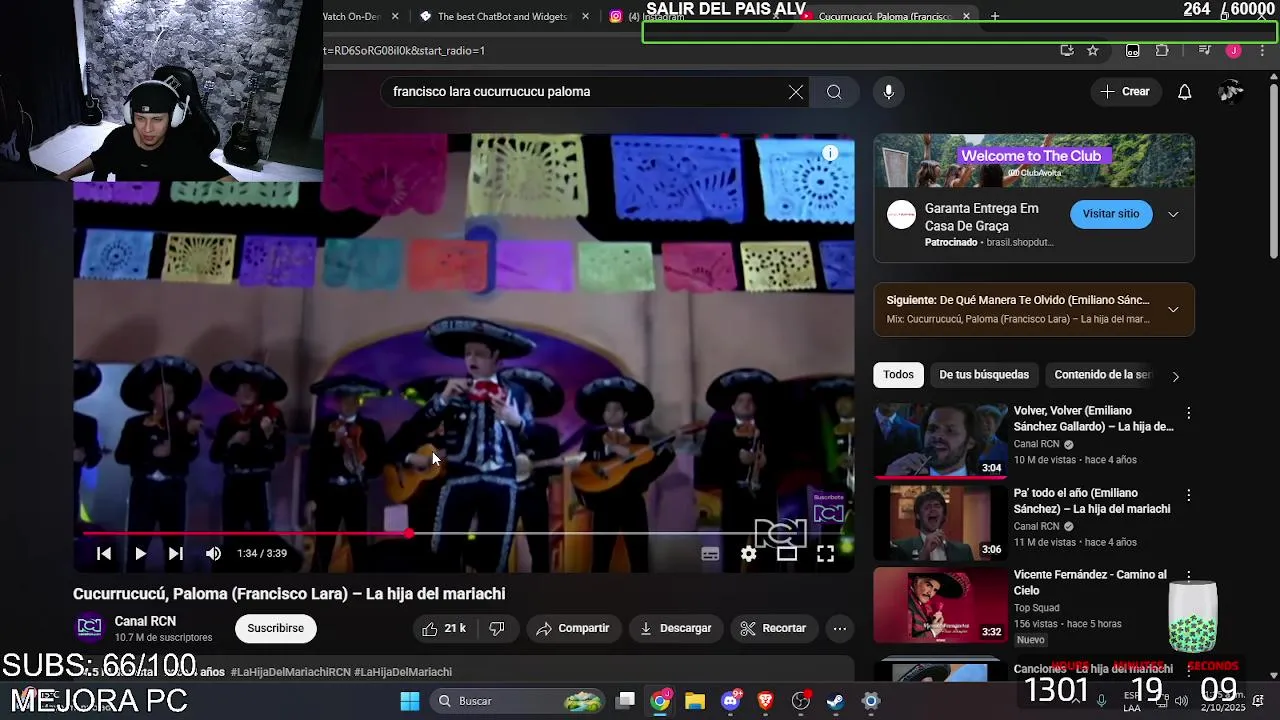Open the Crear menu

point(1125,92)
